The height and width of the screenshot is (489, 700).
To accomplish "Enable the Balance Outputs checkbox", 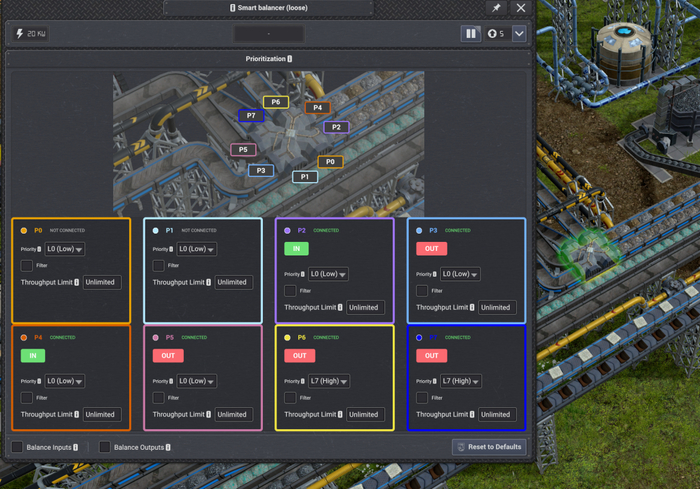I will tap(104, 447).
